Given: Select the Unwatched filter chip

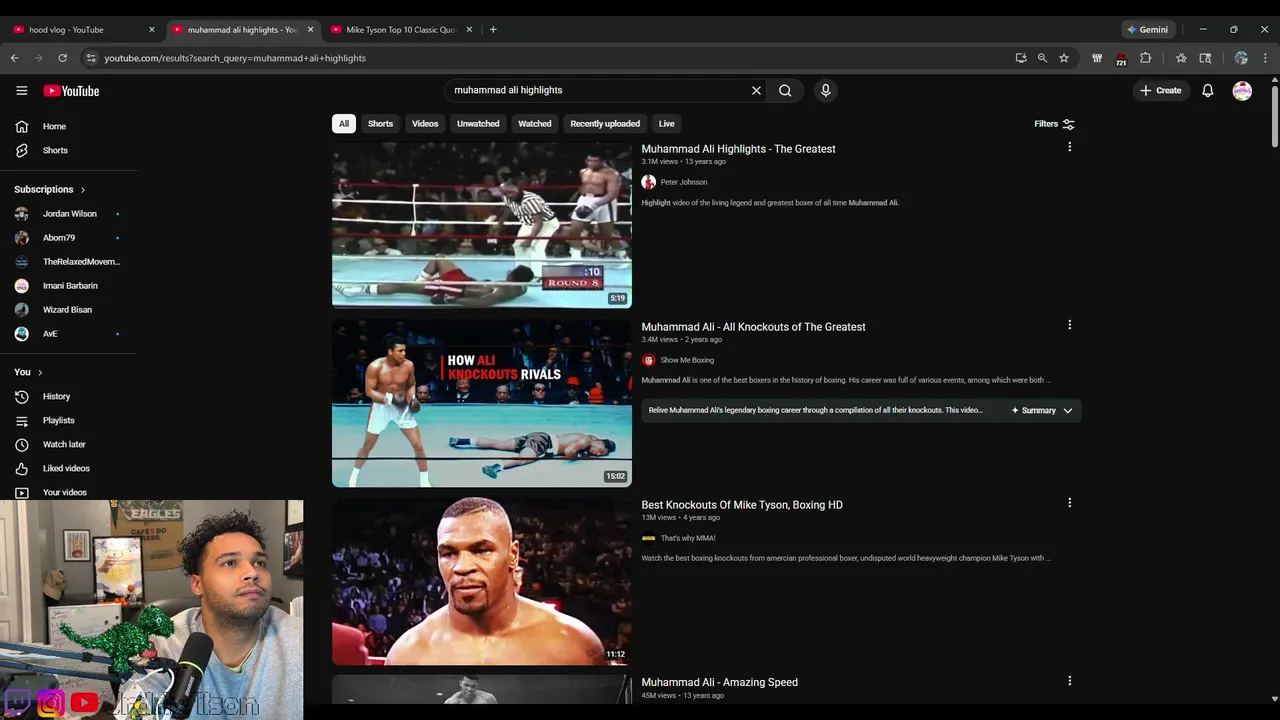Looking at the screenshot, I should [478, 124].
